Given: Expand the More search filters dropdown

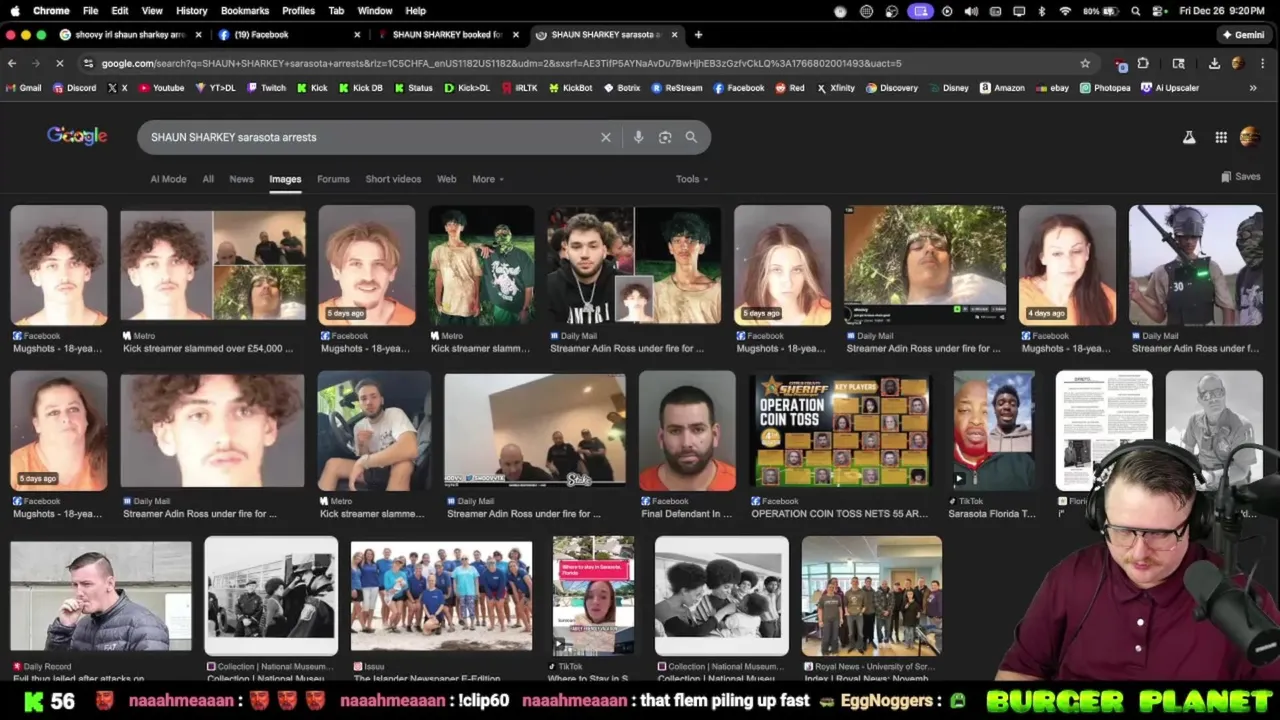Looking at the screenshot, I should tap(488, 179).
